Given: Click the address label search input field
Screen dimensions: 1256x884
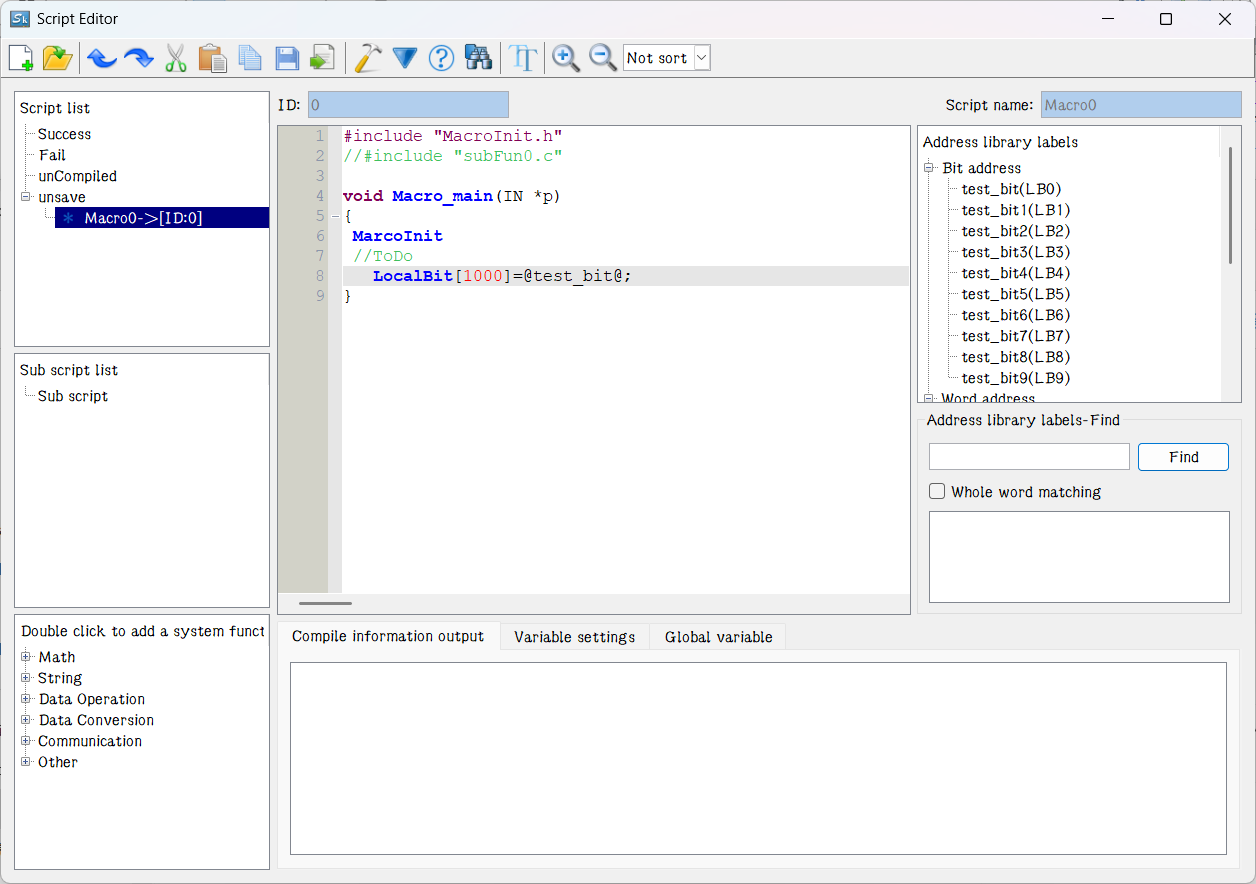Looking at the screenshot, I should (1029, 457).
